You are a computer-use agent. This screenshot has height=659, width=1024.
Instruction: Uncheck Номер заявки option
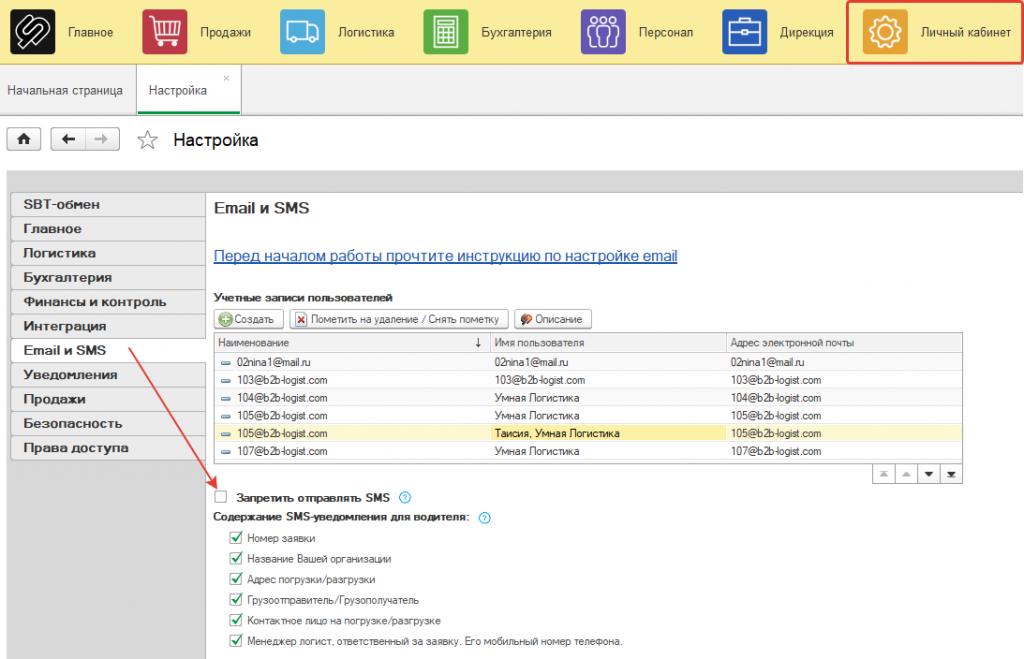236,538
